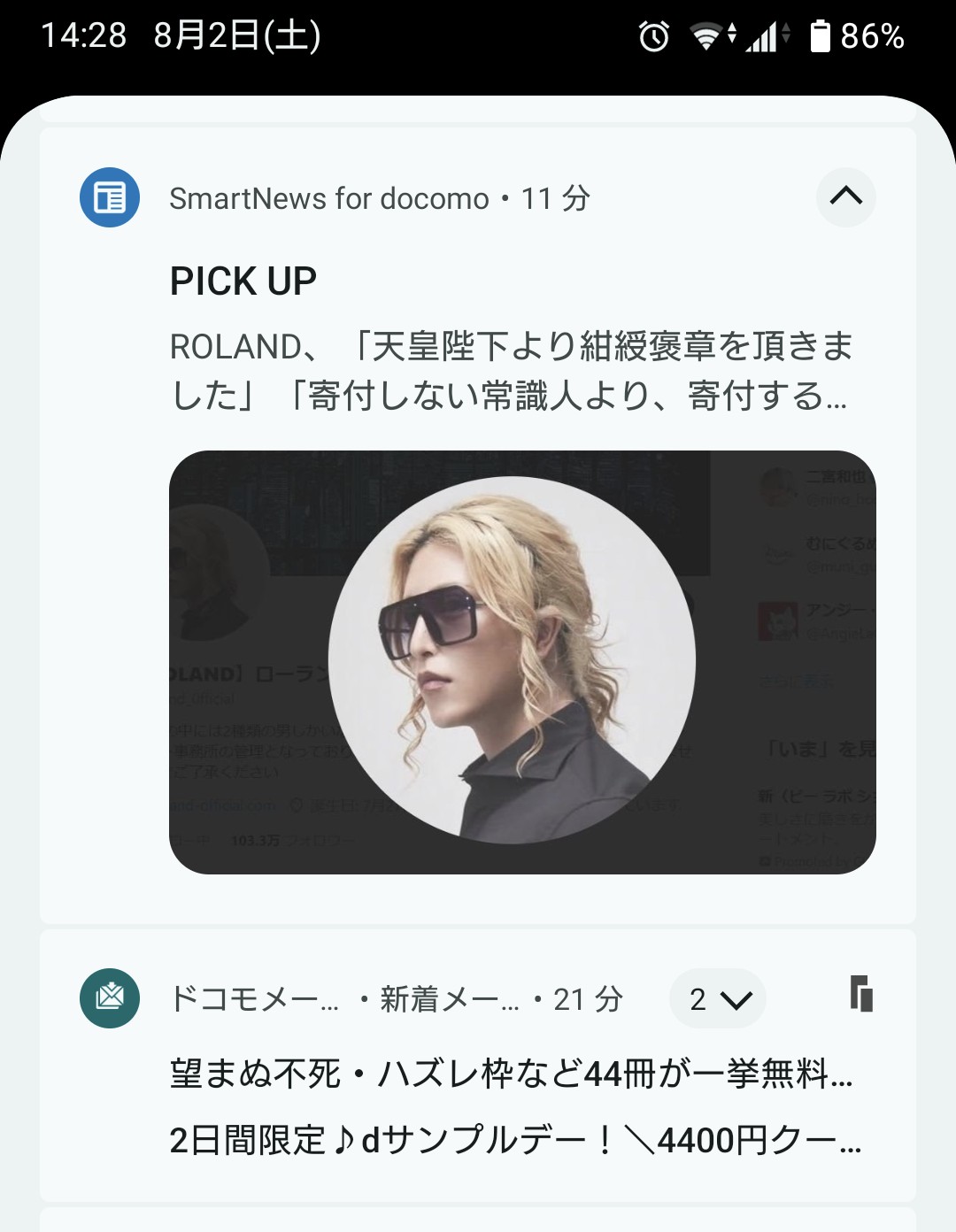Tap the SmartNews for docomo app icon
Image resolution: width=956 pixels, height=1232 pixels.
(110, 197)
